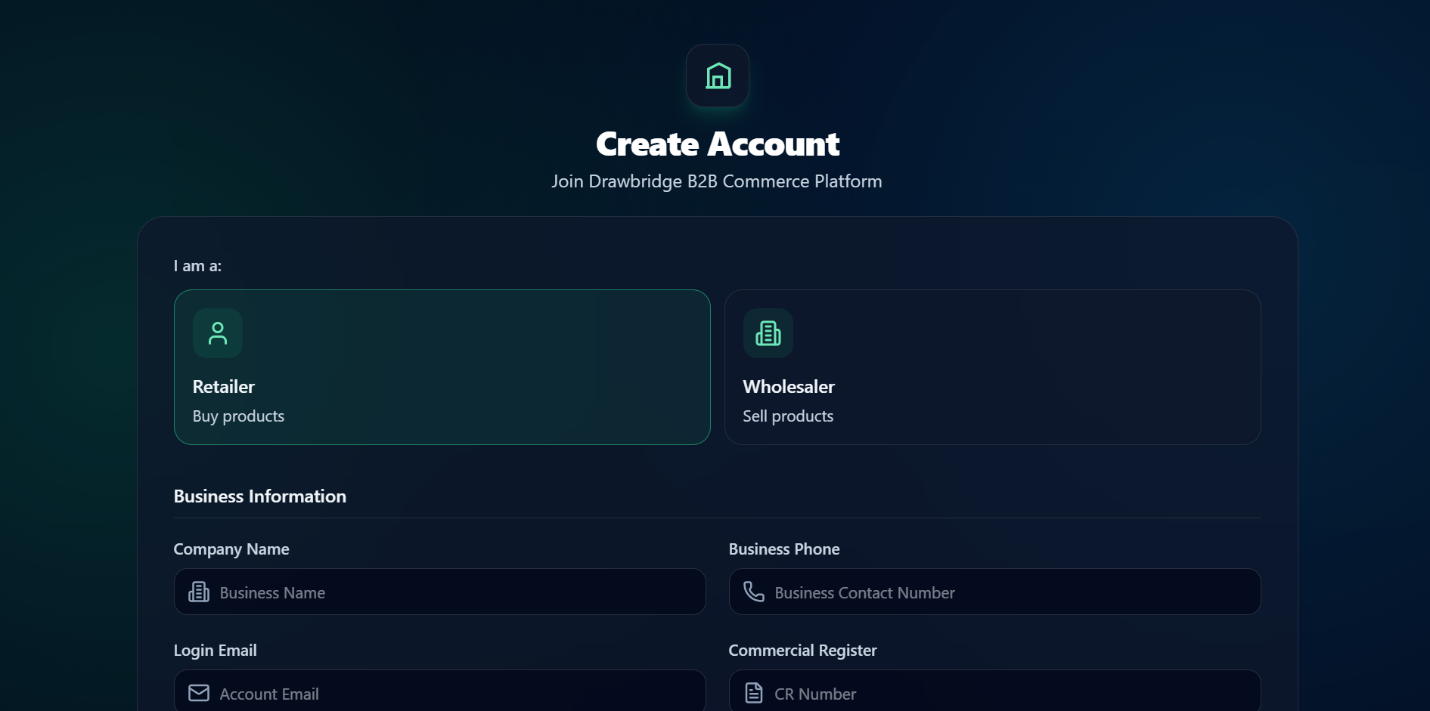This screenshot has width=1430, height=711.
Task: Click the Company Name label
Action: tap(231, 549)
